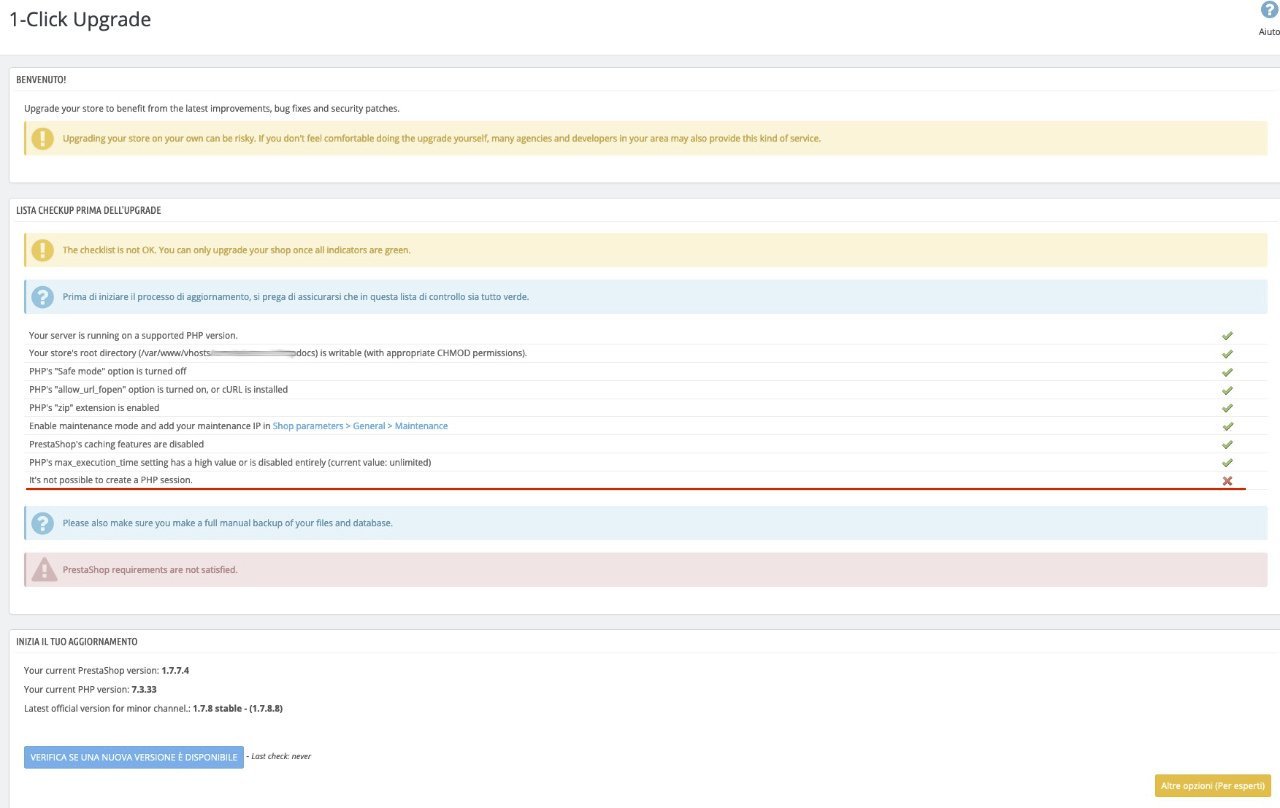Click Prima di iniziare il processo message

(295, 297)
